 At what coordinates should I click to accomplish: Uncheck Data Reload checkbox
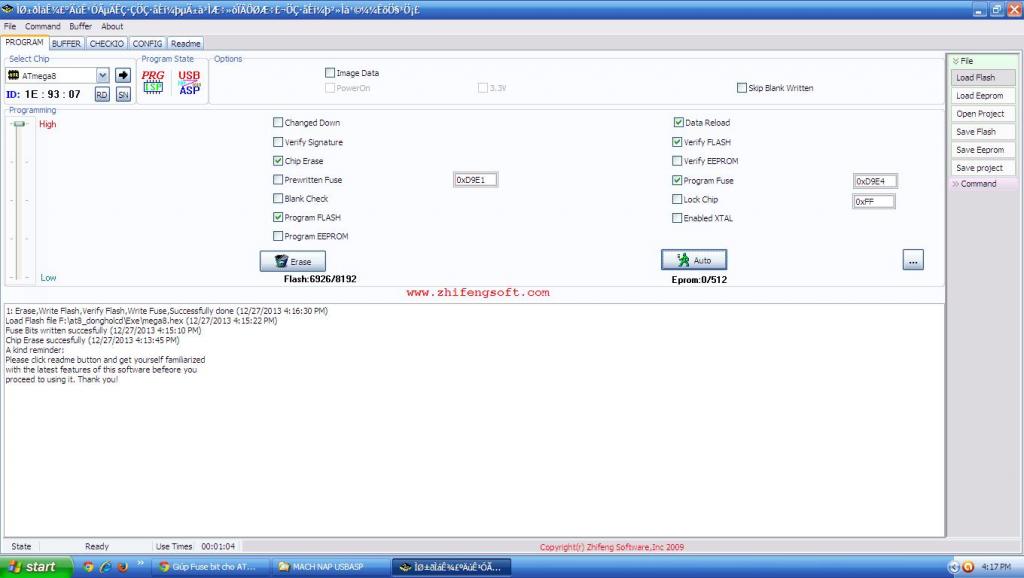click(x=679, y=122)
